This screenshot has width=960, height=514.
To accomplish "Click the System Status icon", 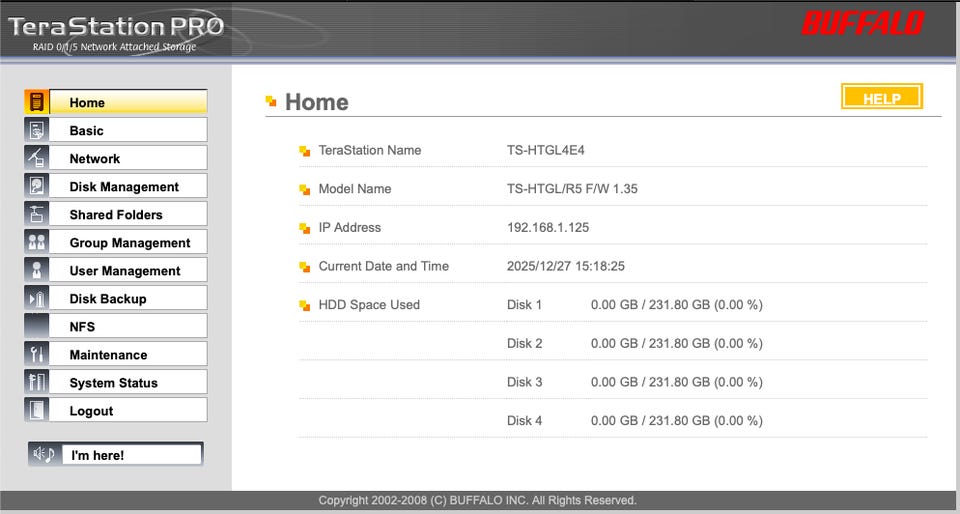I will (36, 382).
